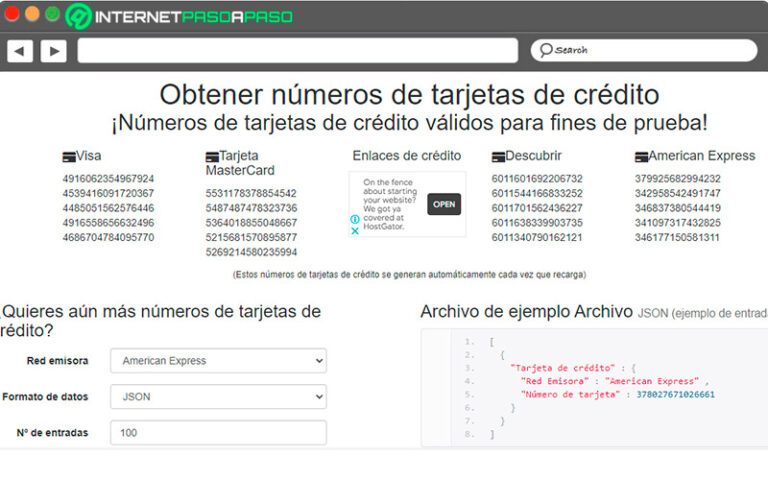Viewport: 768px width, 480px height.
Task: Dismiss the HostGator ad with X
Action: coord(355,230)
